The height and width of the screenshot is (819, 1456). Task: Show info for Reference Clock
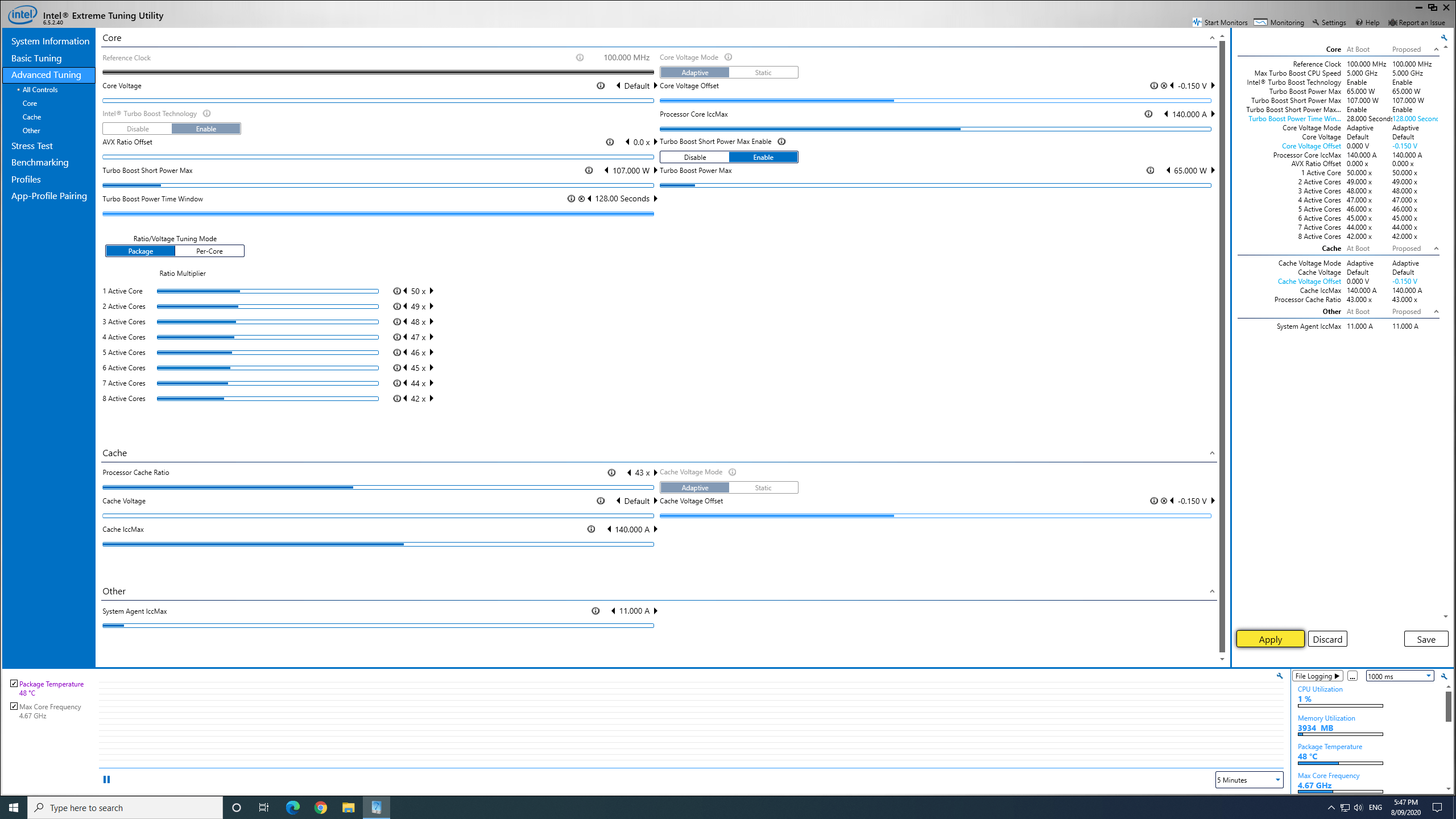point(580,57)
